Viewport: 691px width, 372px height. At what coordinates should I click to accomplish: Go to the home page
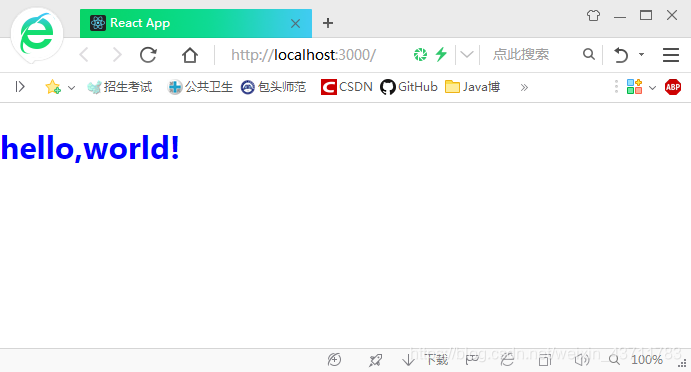click(x=190, y=55)
